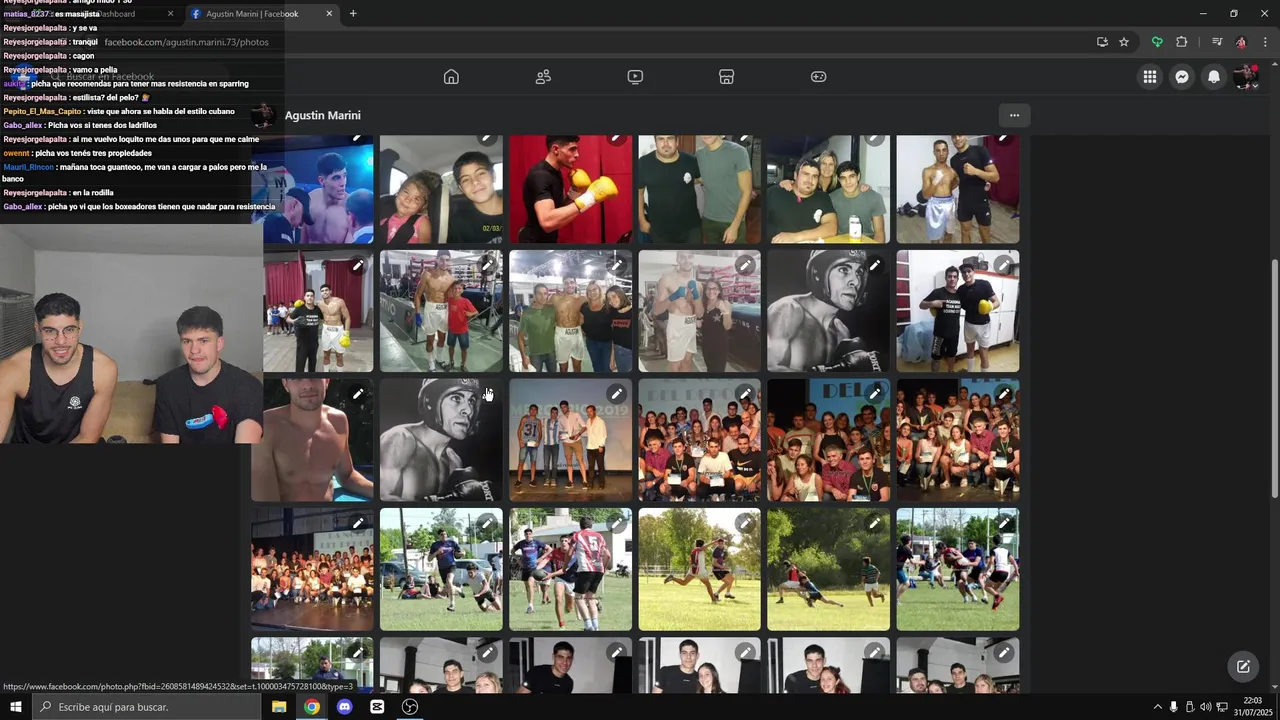Go to Facebook Home icon
Image resolution: width=1280 pixels, height=720 pixels.
point(451,77)
